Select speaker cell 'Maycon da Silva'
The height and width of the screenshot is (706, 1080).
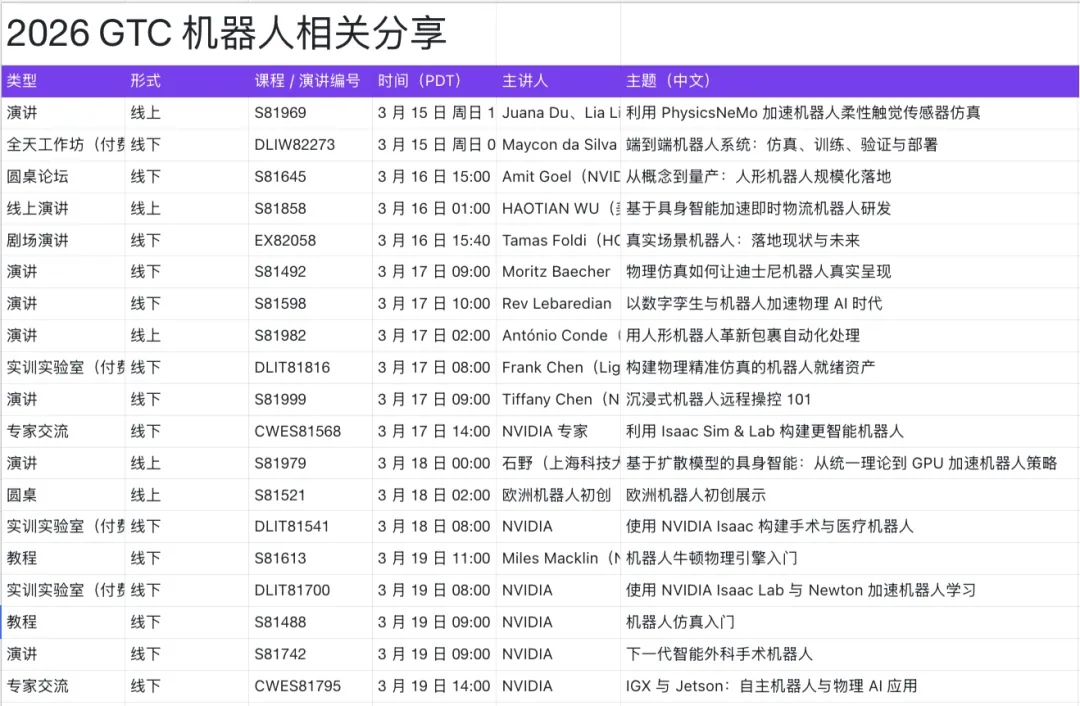tap(559, 145)
